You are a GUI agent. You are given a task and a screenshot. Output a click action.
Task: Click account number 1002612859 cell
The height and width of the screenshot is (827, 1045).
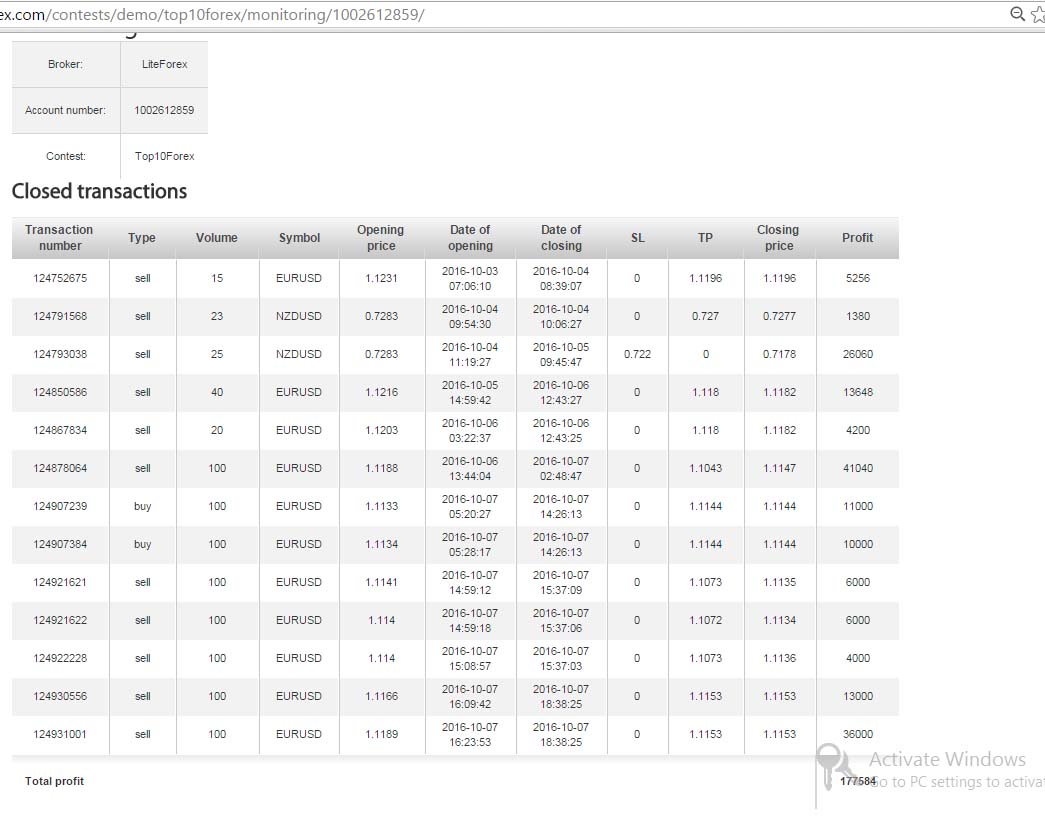(164, 110)
